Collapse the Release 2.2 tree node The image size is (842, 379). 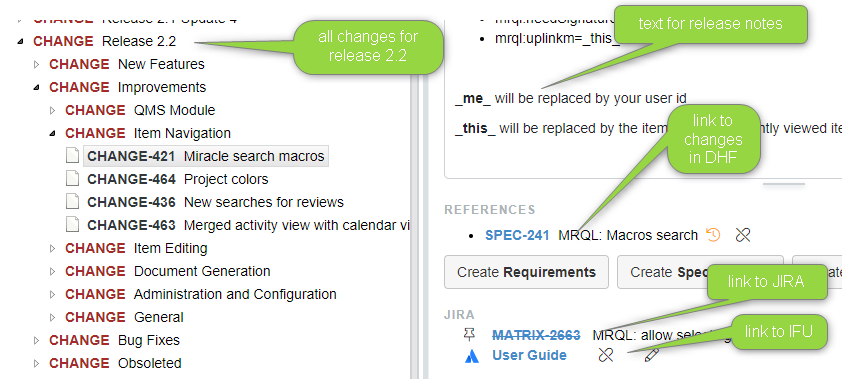coord(20,41)
